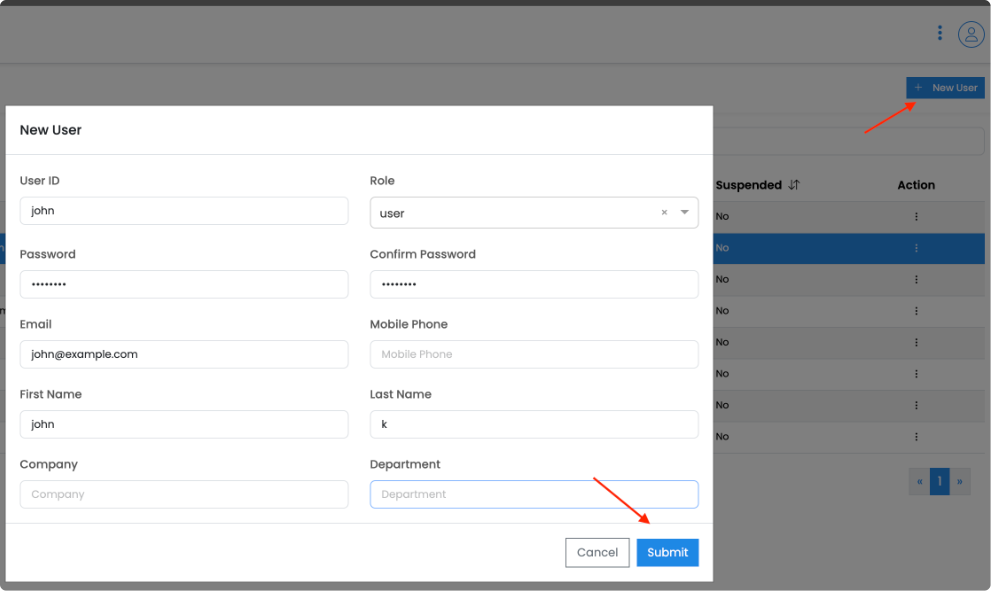The width and height of the screenshot is (992, 592).
Task: Open action menu for fourth table row
Action: [x=916, y=311]
